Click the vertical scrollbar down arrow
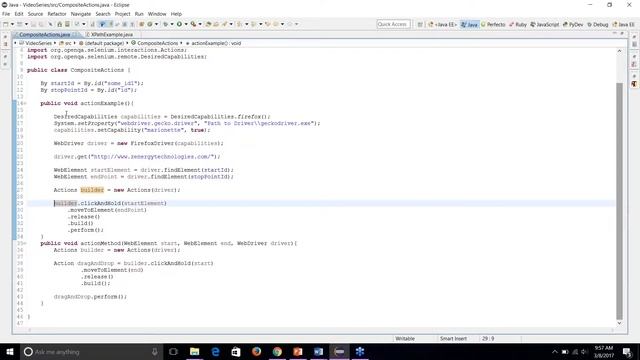 [x=620, y=323]
